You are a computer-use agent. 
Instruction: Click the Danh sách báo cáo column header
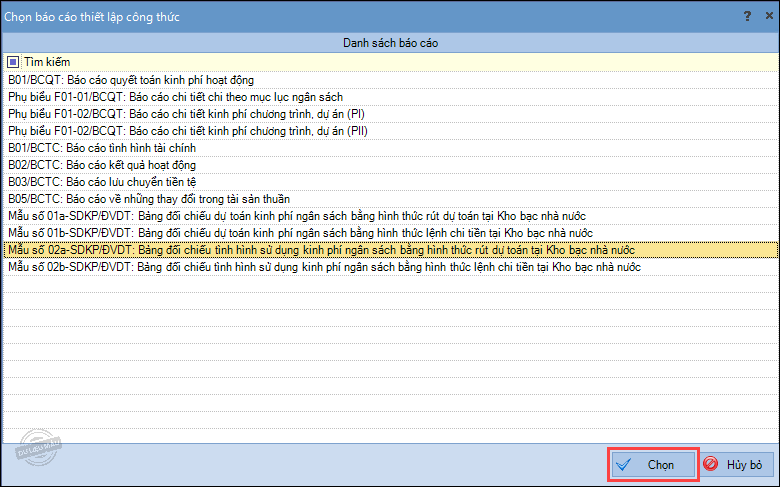tap(390, 43)
